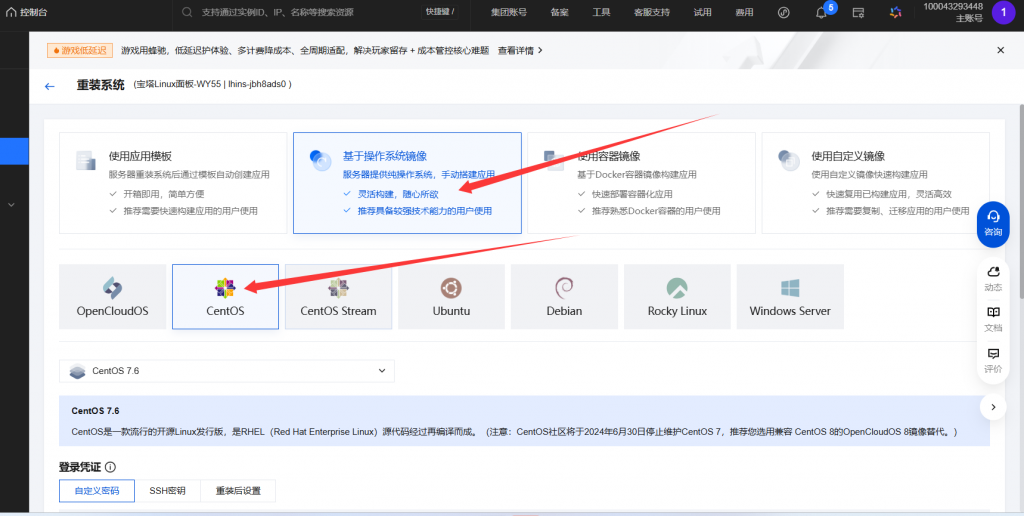
Task: Switch to 重装后设置 tab
Action: [x=238, y=491]
